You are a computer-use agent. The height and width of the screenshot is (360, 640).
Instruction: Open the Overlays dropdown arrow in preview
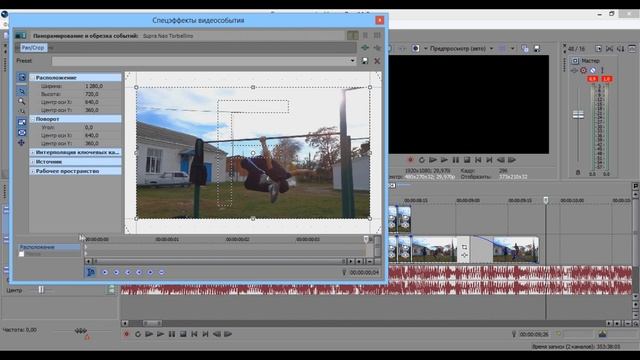pos(513,49)
